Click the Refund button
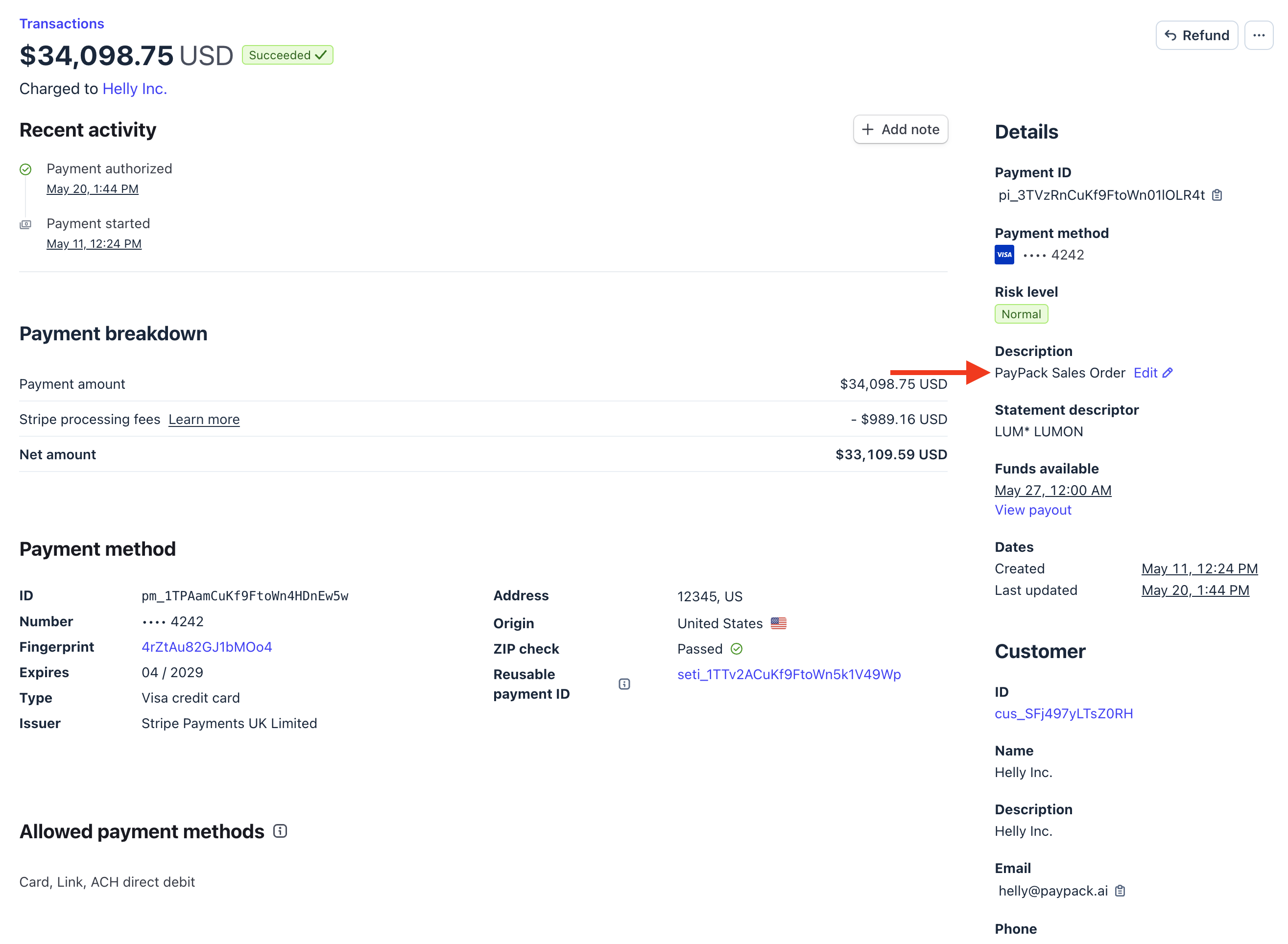This screenshot has width=1288, height=944. coord(1196,35)
